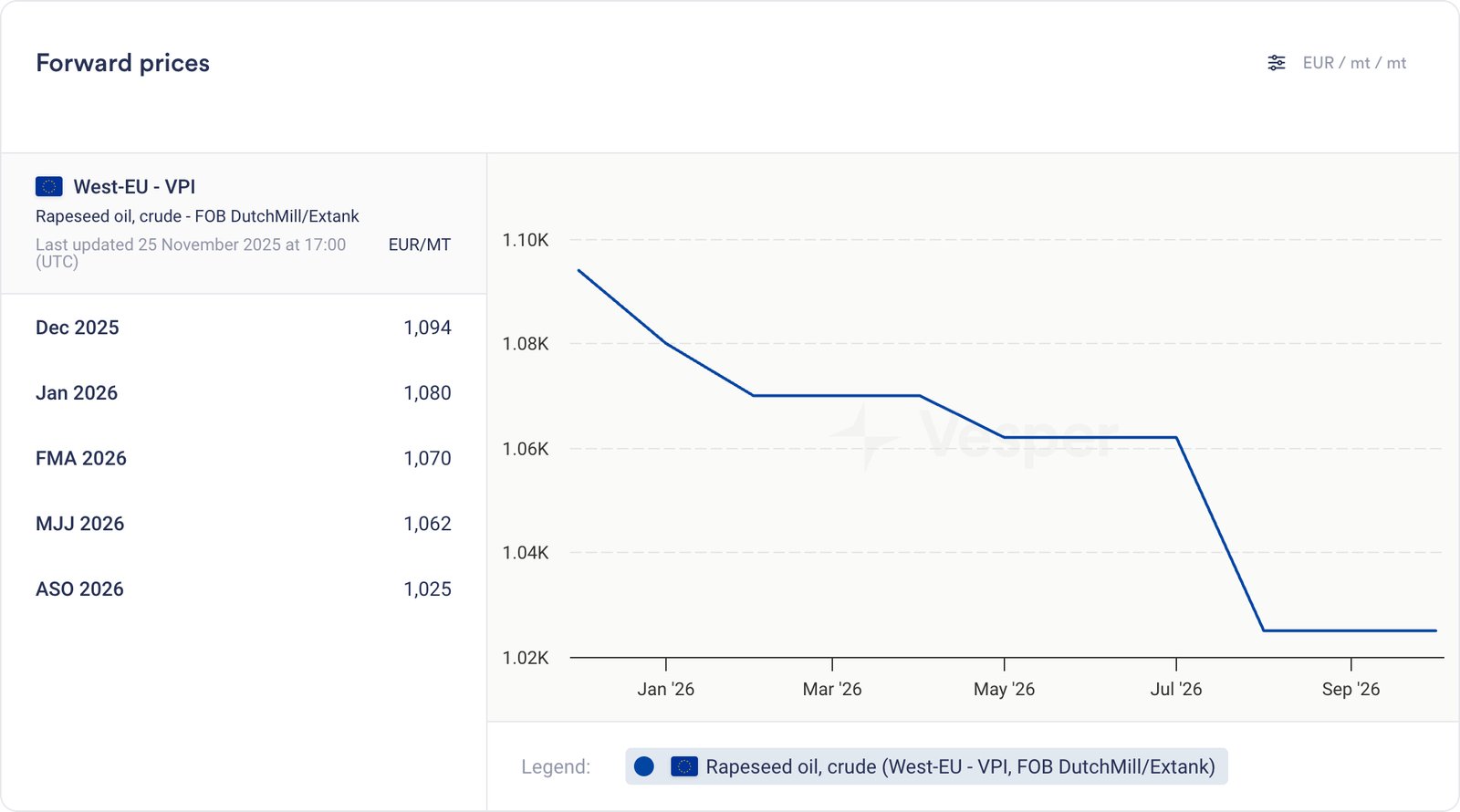Screen dimensions: 1460x812
Task: Click the EU flag icon inside the legend
Action: [684, 766]
